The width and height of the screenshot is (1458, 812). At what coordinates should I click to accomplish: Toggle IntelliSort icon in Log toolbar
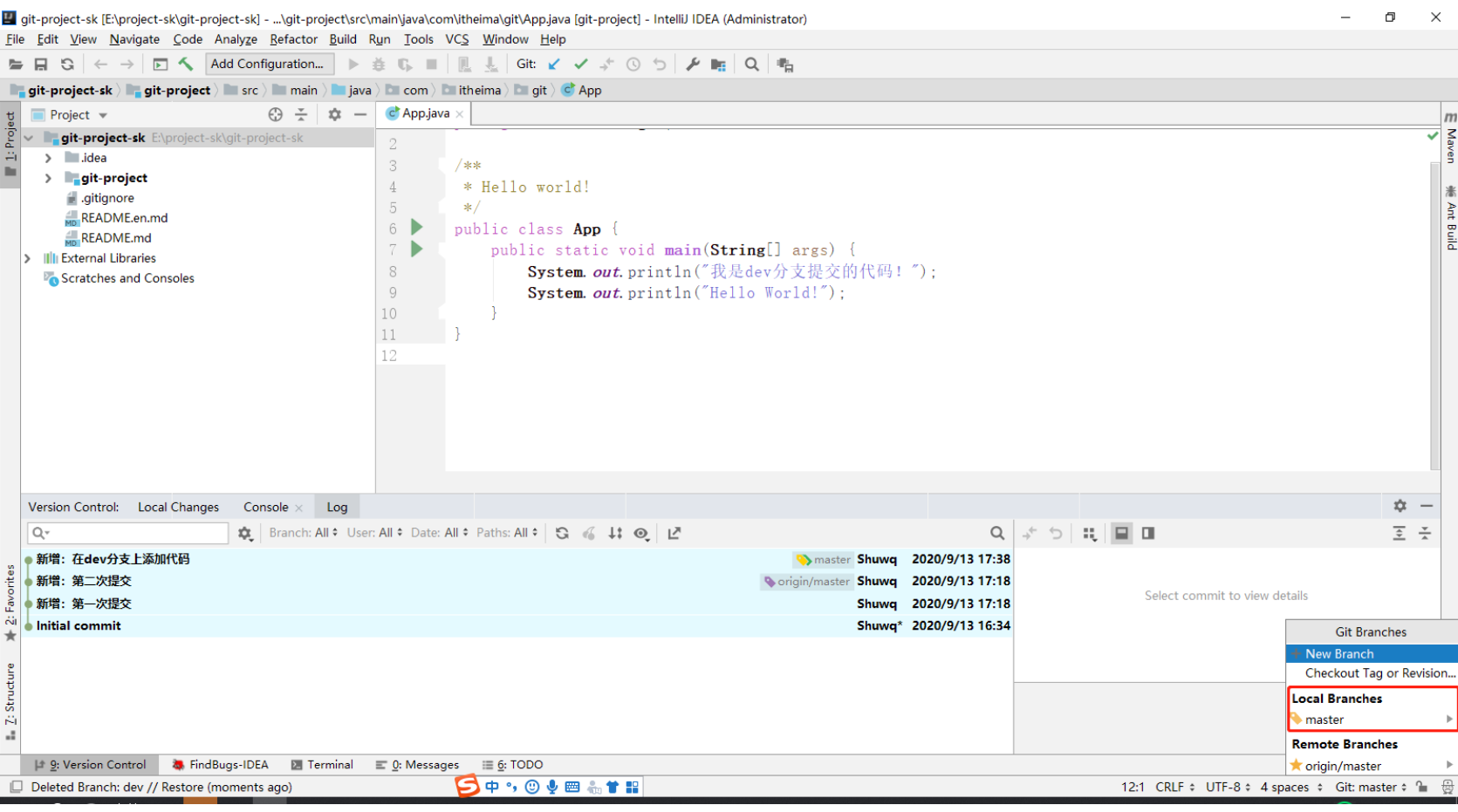tap(615, 533)
